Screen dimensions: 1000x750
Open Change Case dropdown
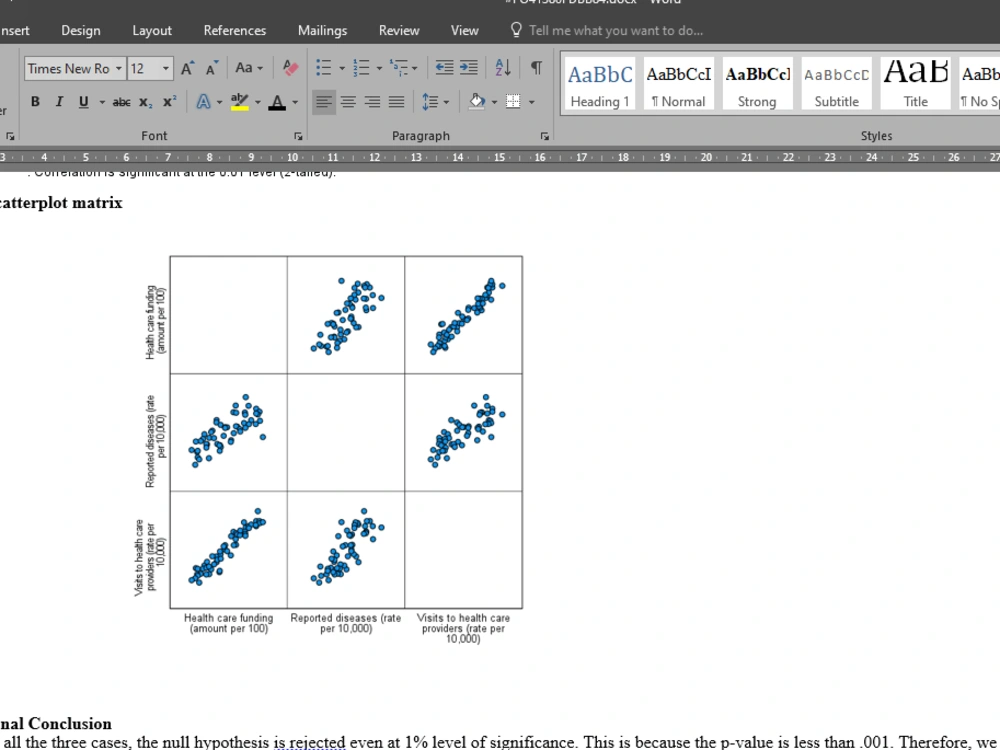(249, 68)
